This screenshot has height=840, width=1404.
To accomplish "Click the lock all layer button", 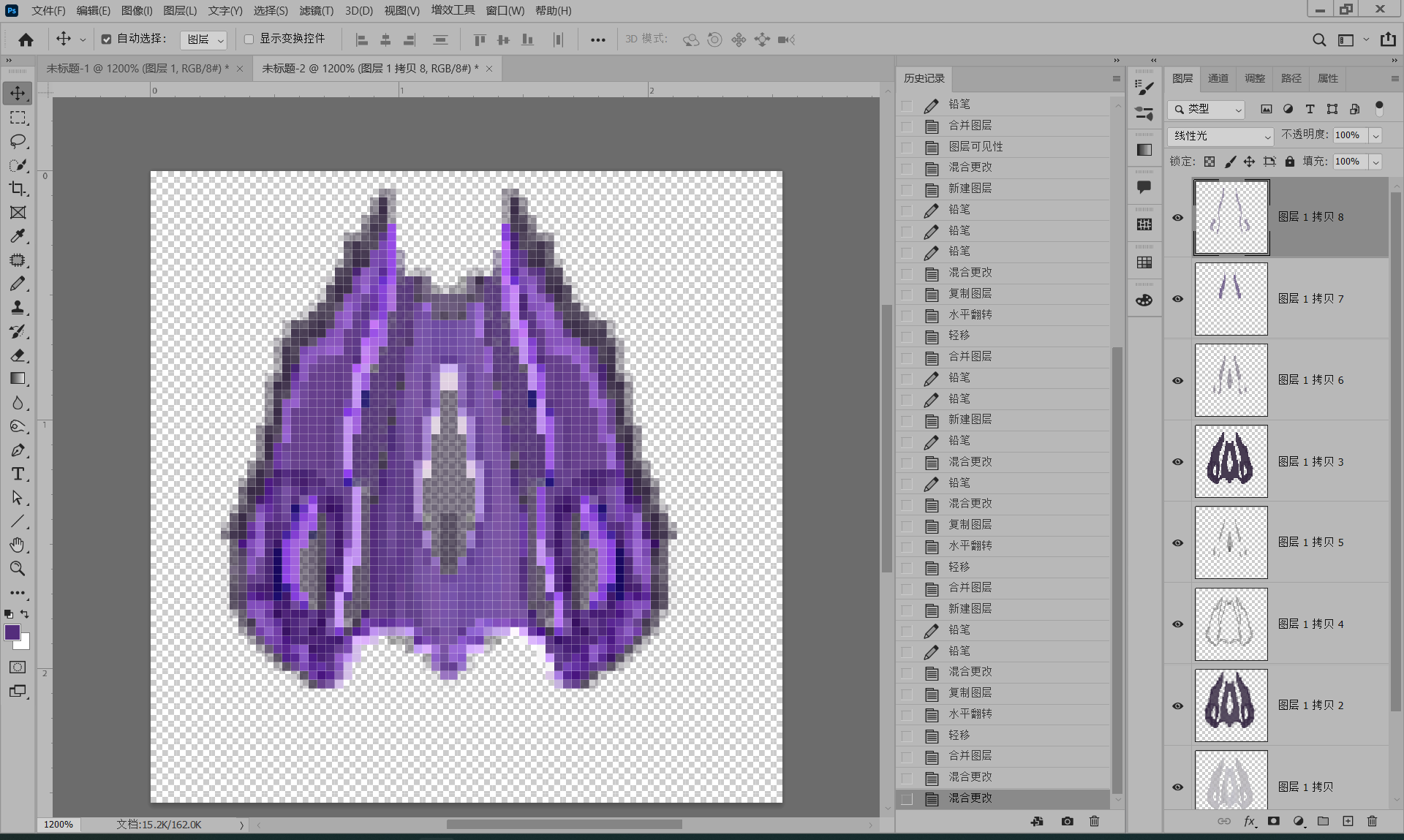I will pos(1290,162).
